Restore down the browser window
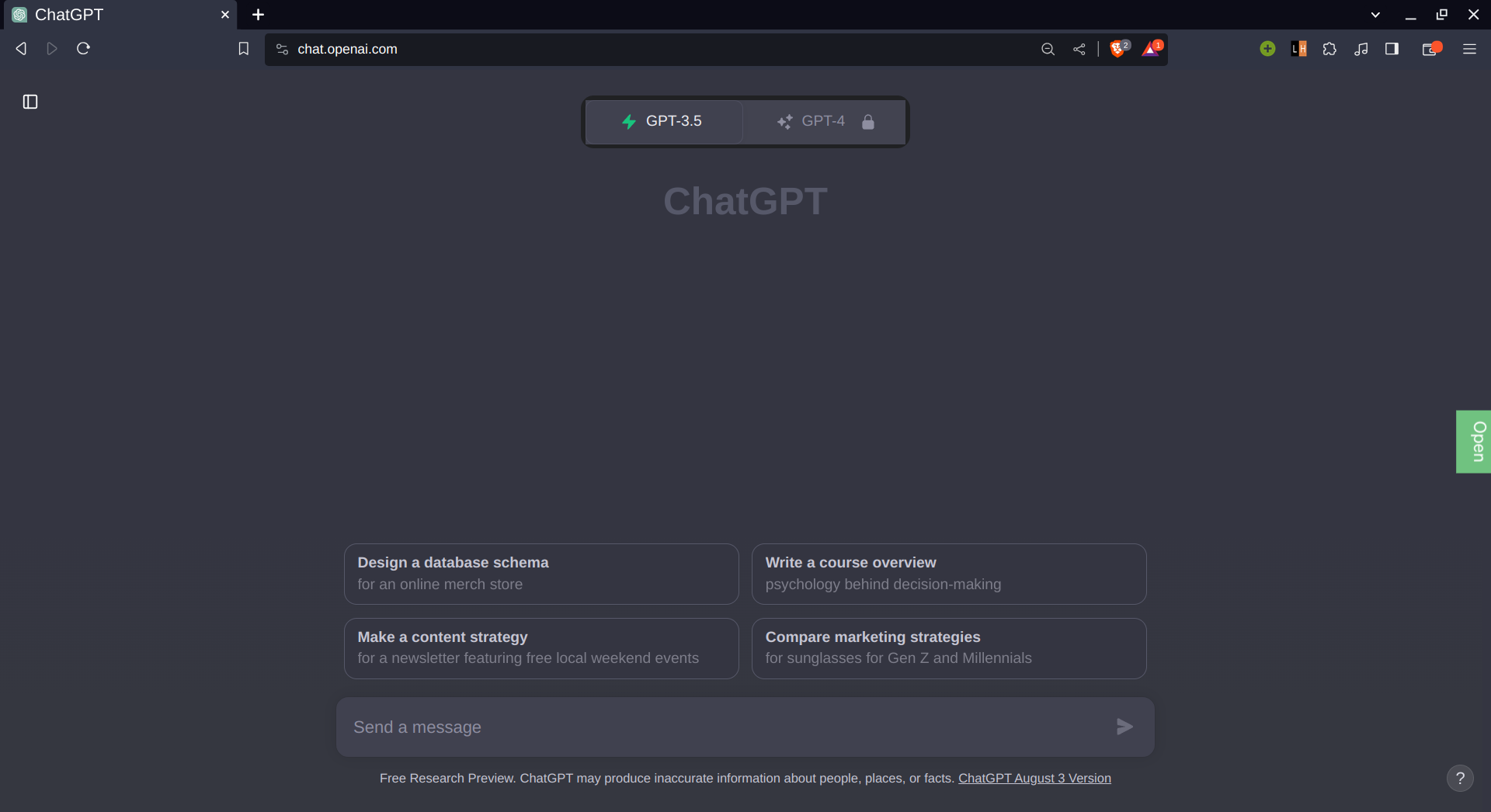Viewport: 1491px width, 812px height. (x=1442, y=15)
